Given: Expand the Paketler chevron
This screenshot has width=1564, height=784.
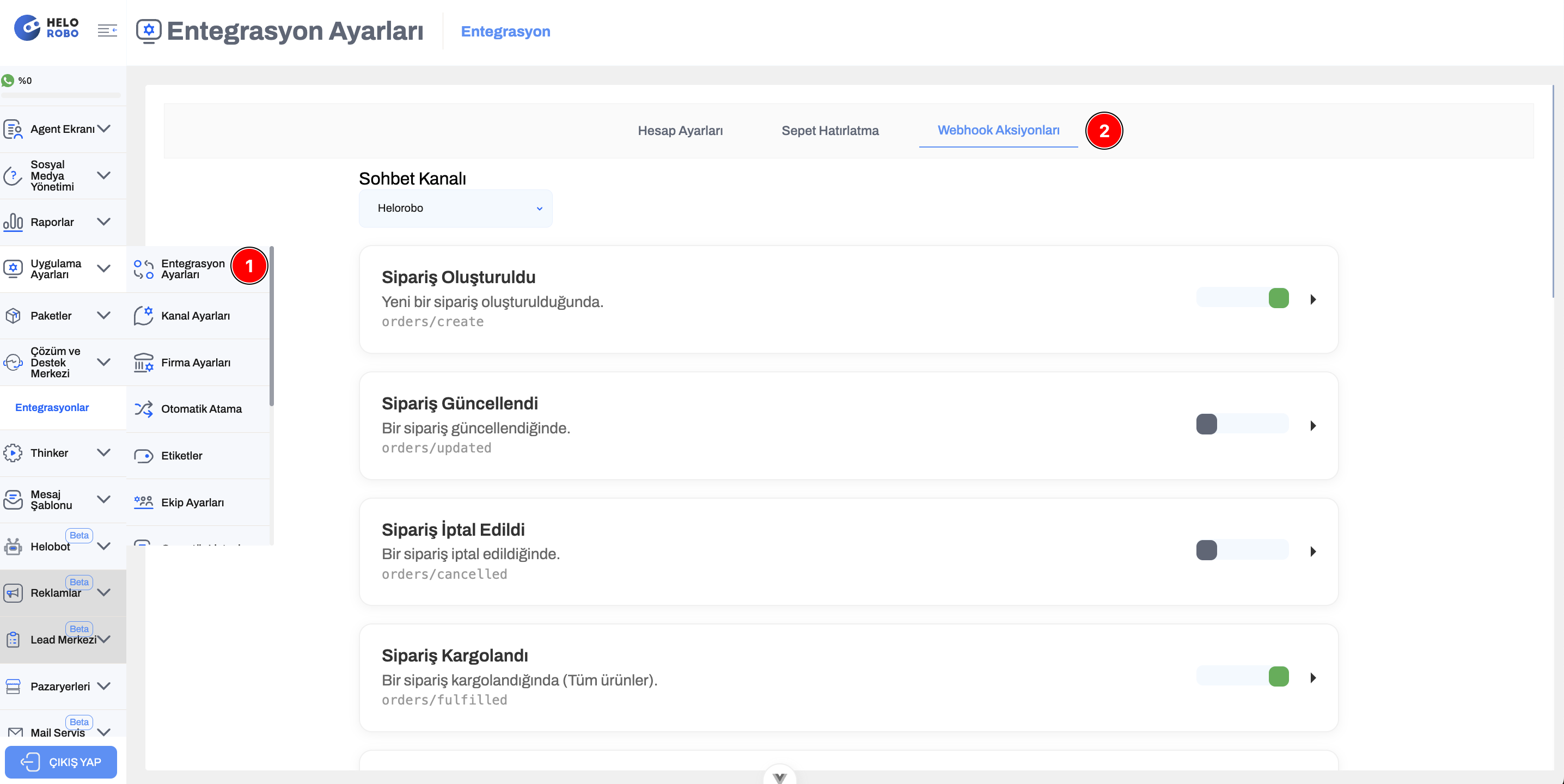Looking at the screenshot, I should pos(104,315).
